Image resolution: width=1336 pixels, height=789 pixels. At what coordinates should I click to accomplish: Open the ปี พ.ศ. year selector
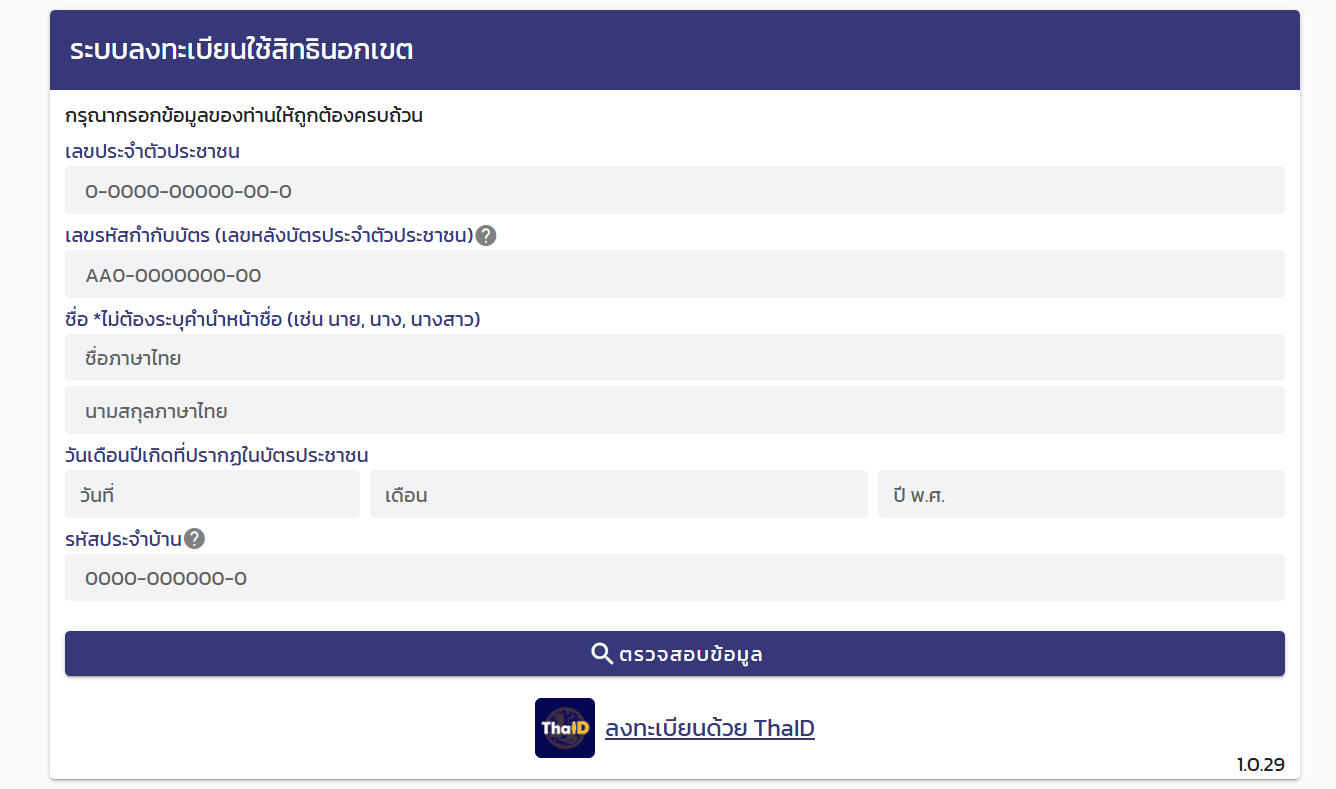[1080, 495]
